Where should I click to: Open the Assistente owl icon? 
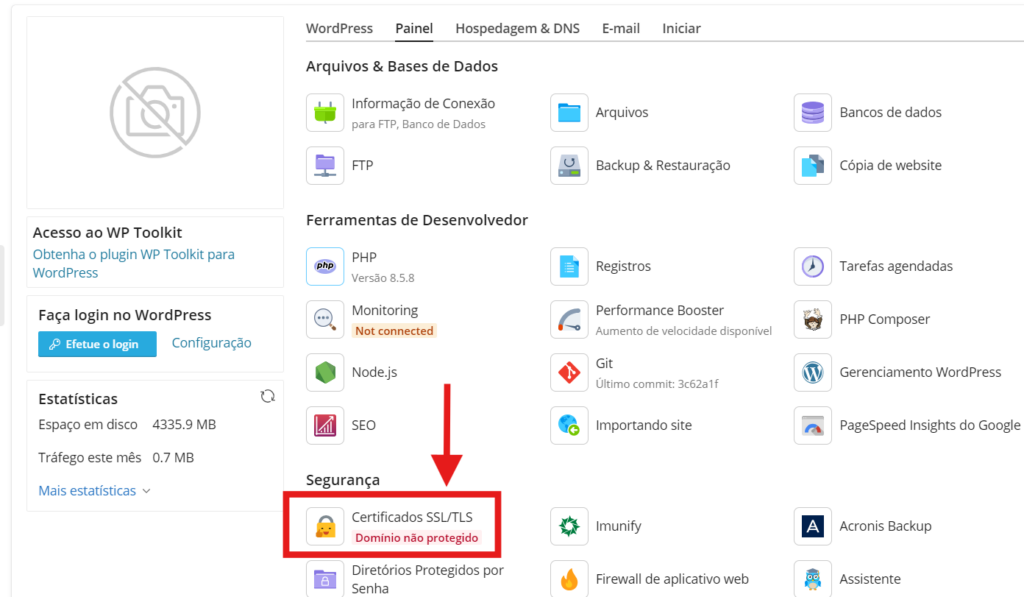point(812,579)
